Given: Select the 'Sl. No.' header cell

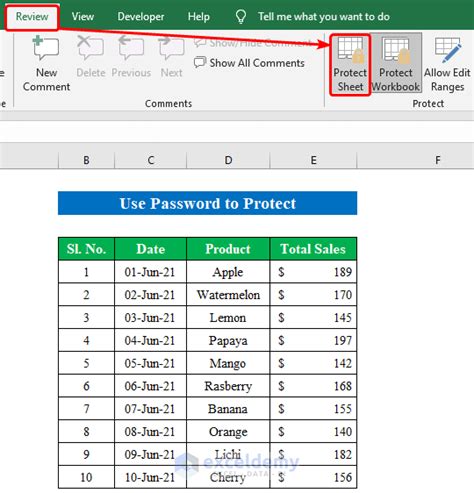Looking at the screenshot, I should point(86,249).
